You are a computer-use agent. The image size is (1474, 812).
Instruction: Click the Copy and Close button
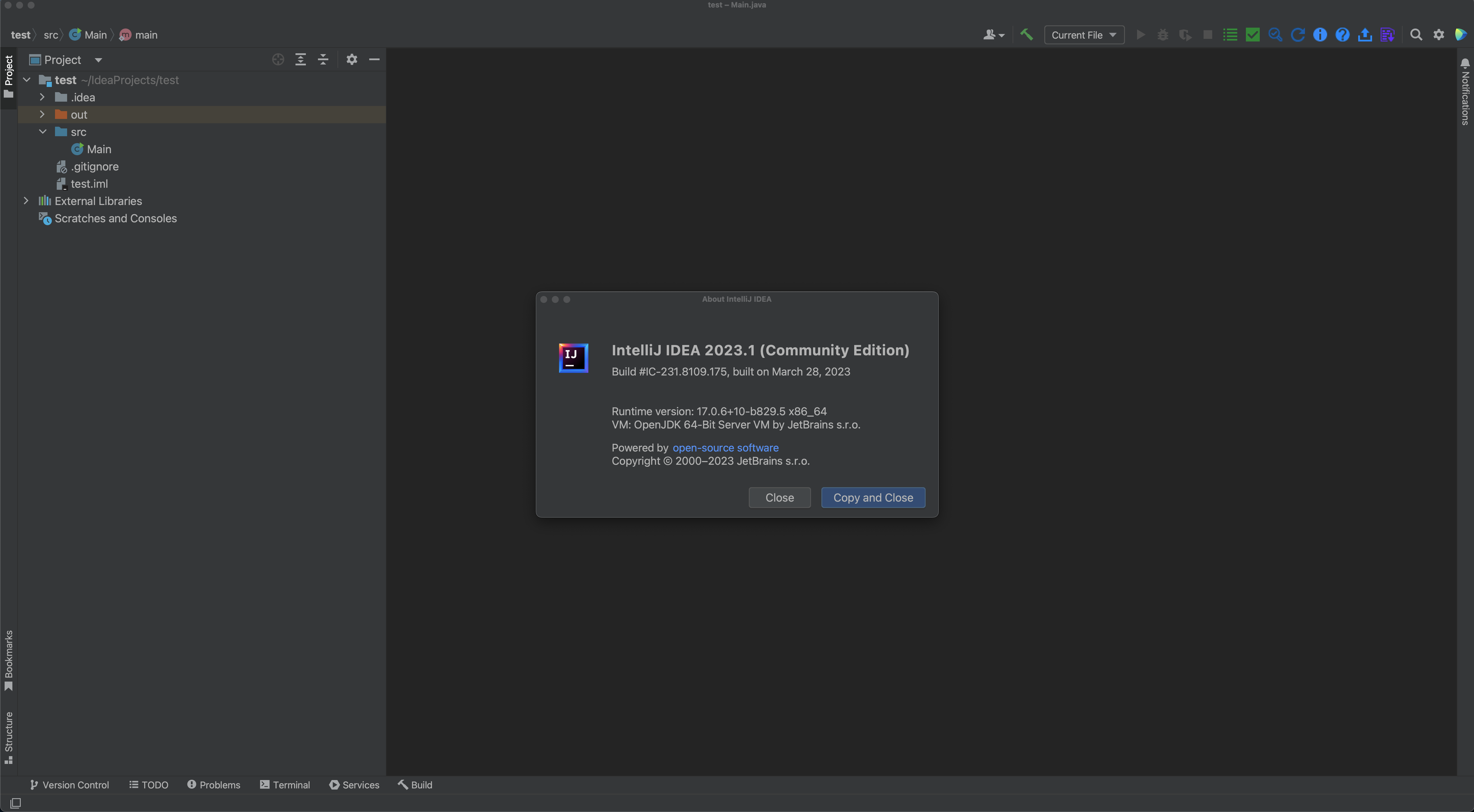coord(873,497)
